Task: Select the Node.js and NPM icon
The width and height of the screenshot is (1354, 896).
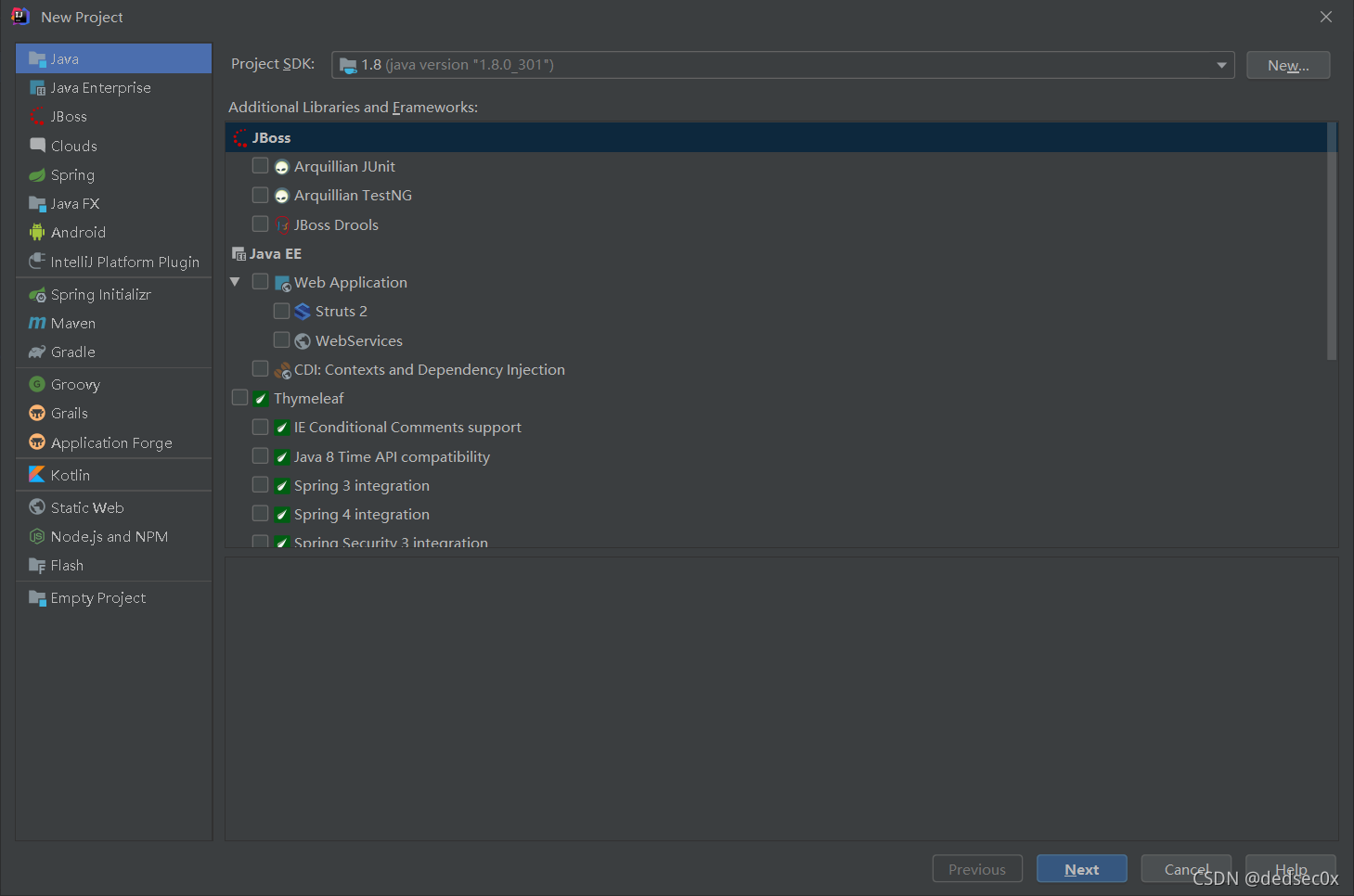Action: [x=37, y=536]
